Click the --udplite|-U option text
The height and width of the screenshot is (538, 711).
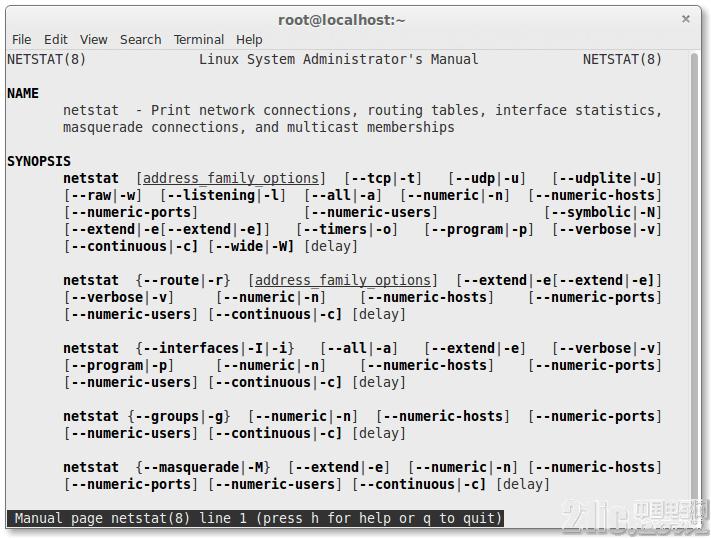[x=607, y=178]
